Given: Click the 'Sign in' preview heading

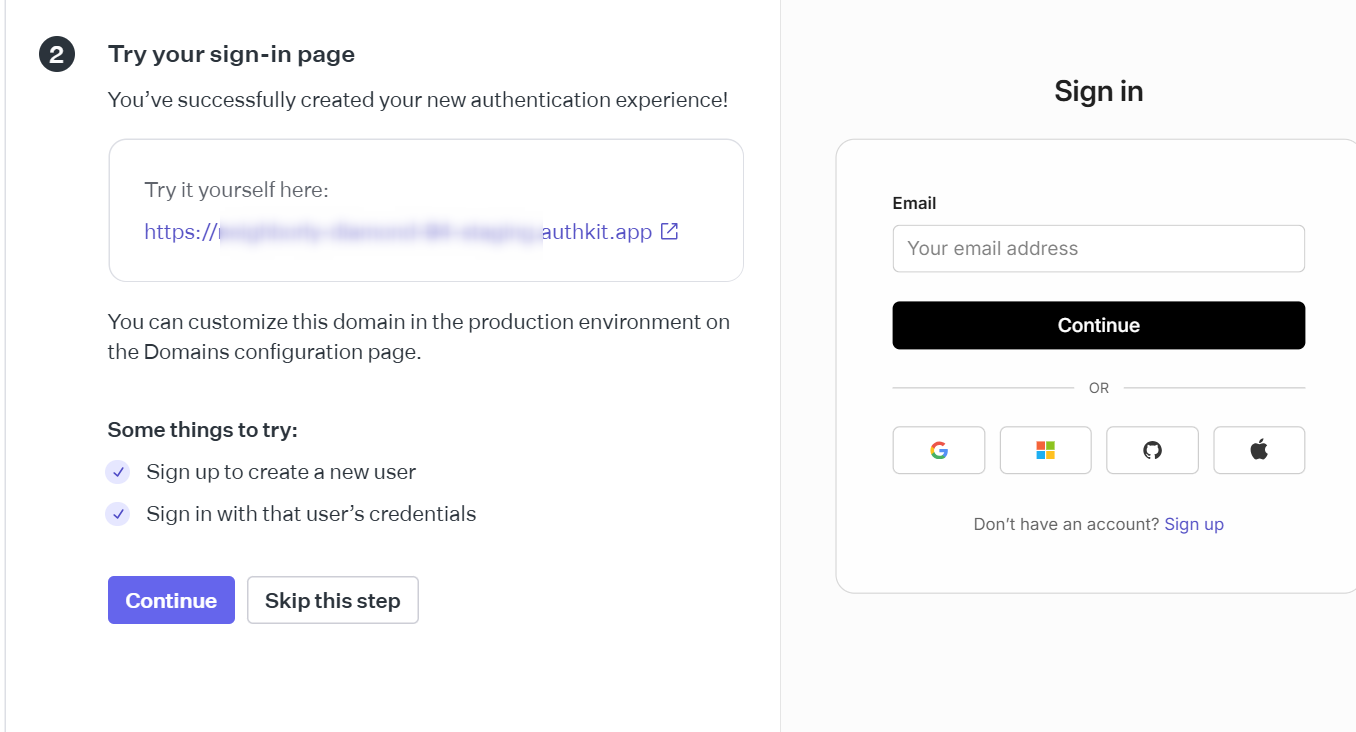Looking at the screenshot, I should tap(1098, 91).
